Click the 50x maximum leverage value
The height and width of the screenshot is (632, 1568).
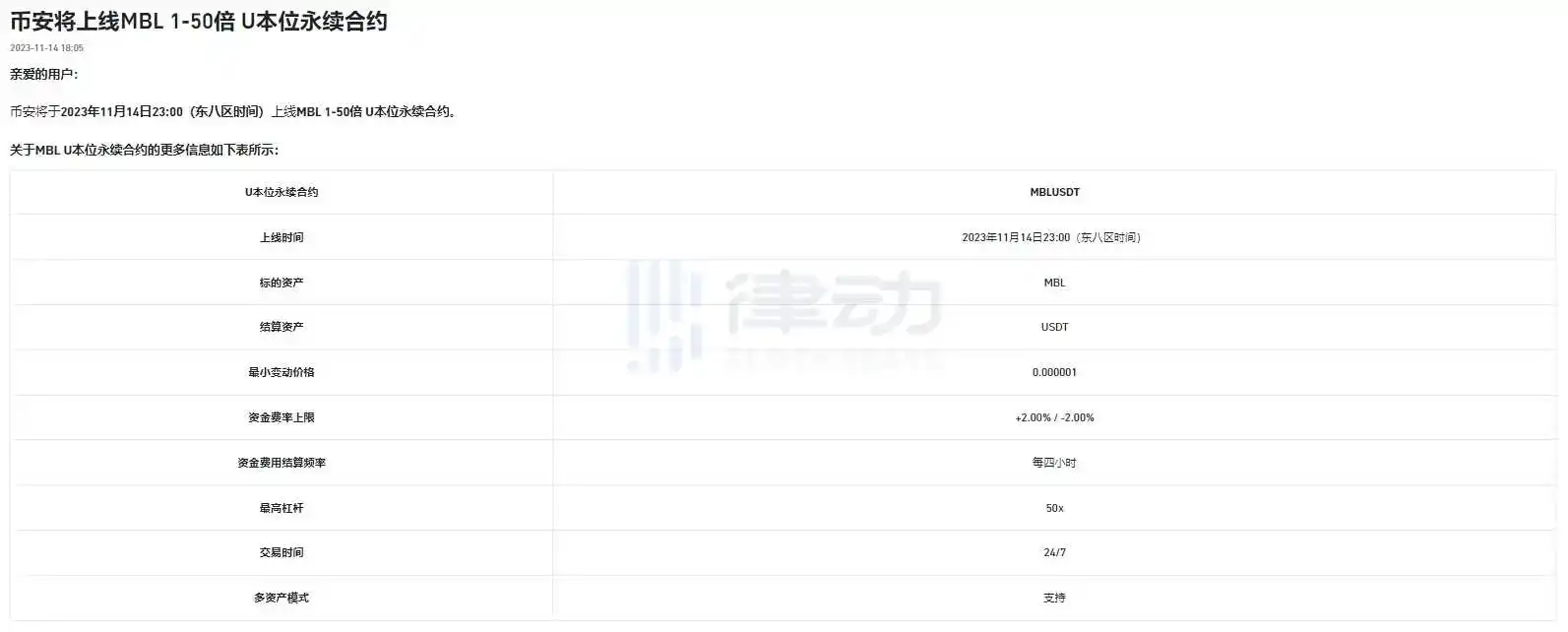1054,509
